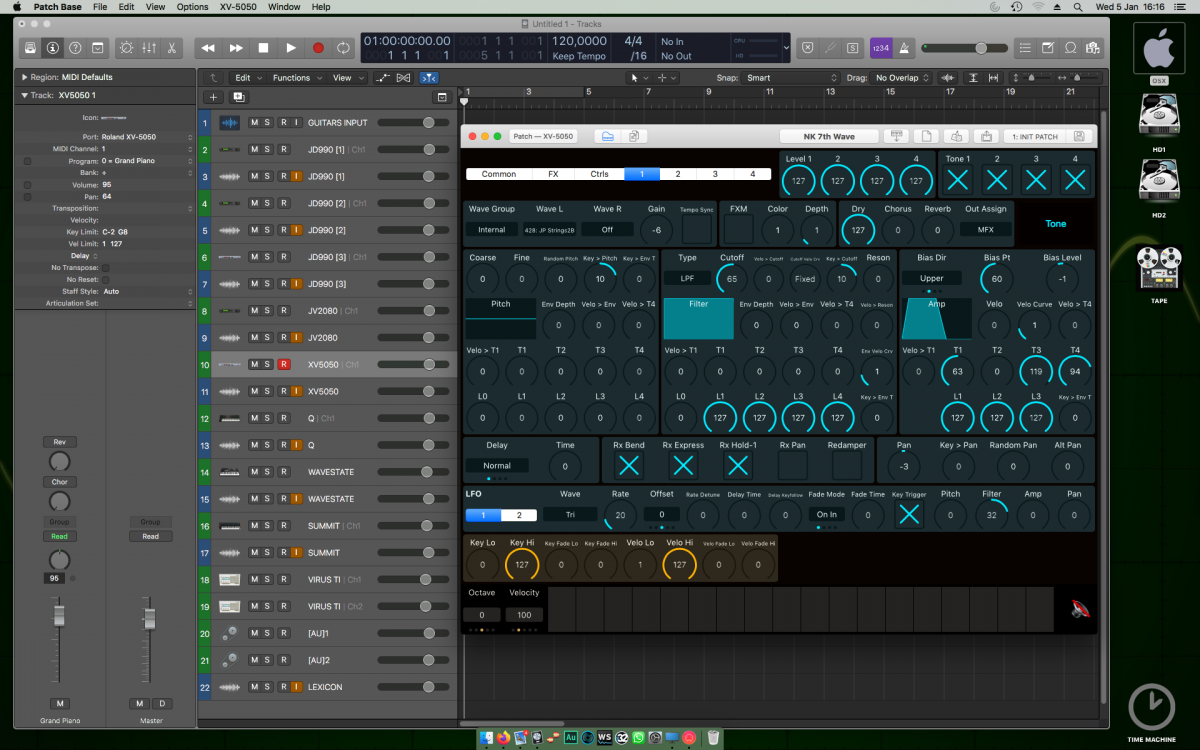The width and height of the screenshot is (1200, 750).
Task: Open the Functions dropdown menu
Action: [x=296, y=78]
